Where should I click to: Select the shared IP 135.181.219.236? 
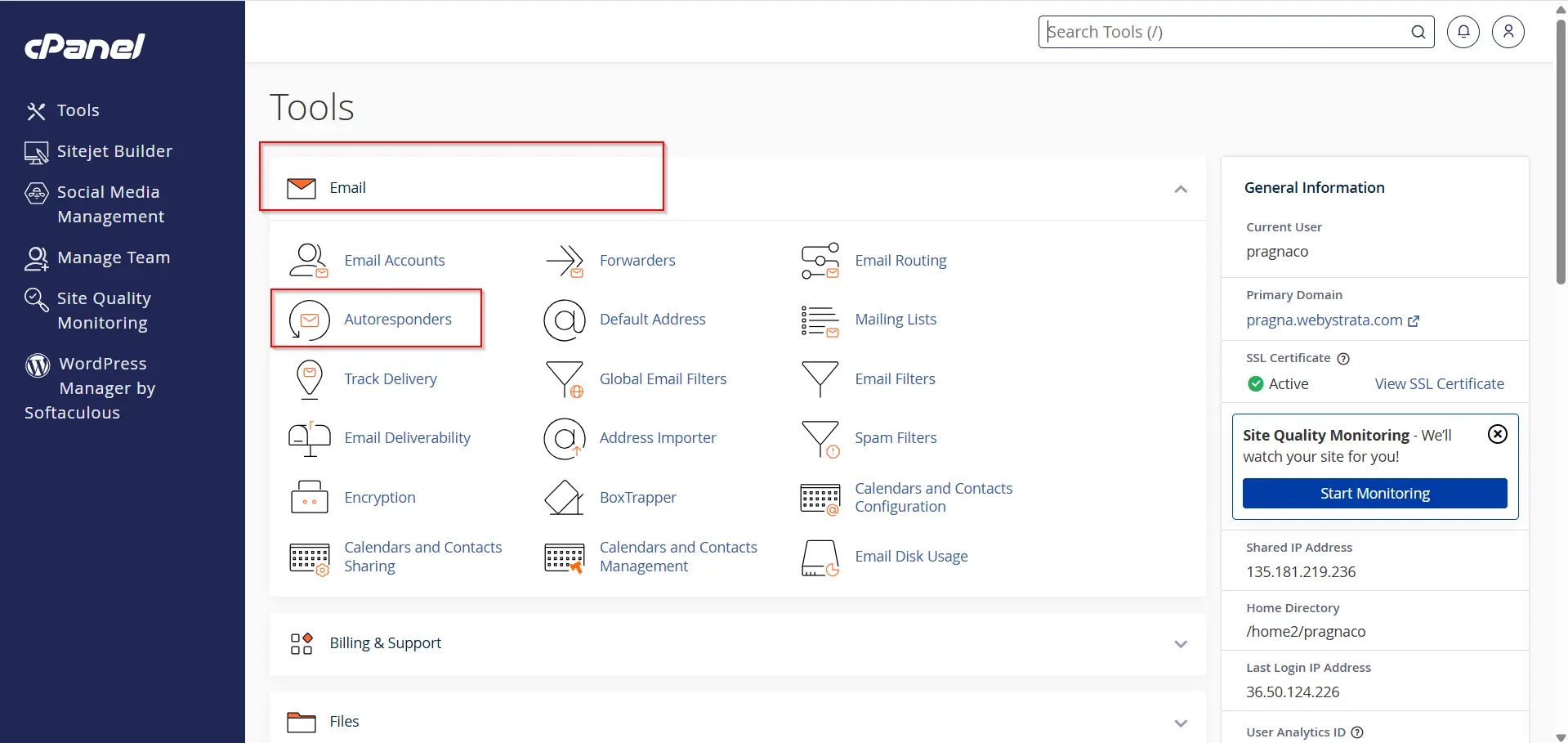pyautogui.click(x=1301, y=572)
